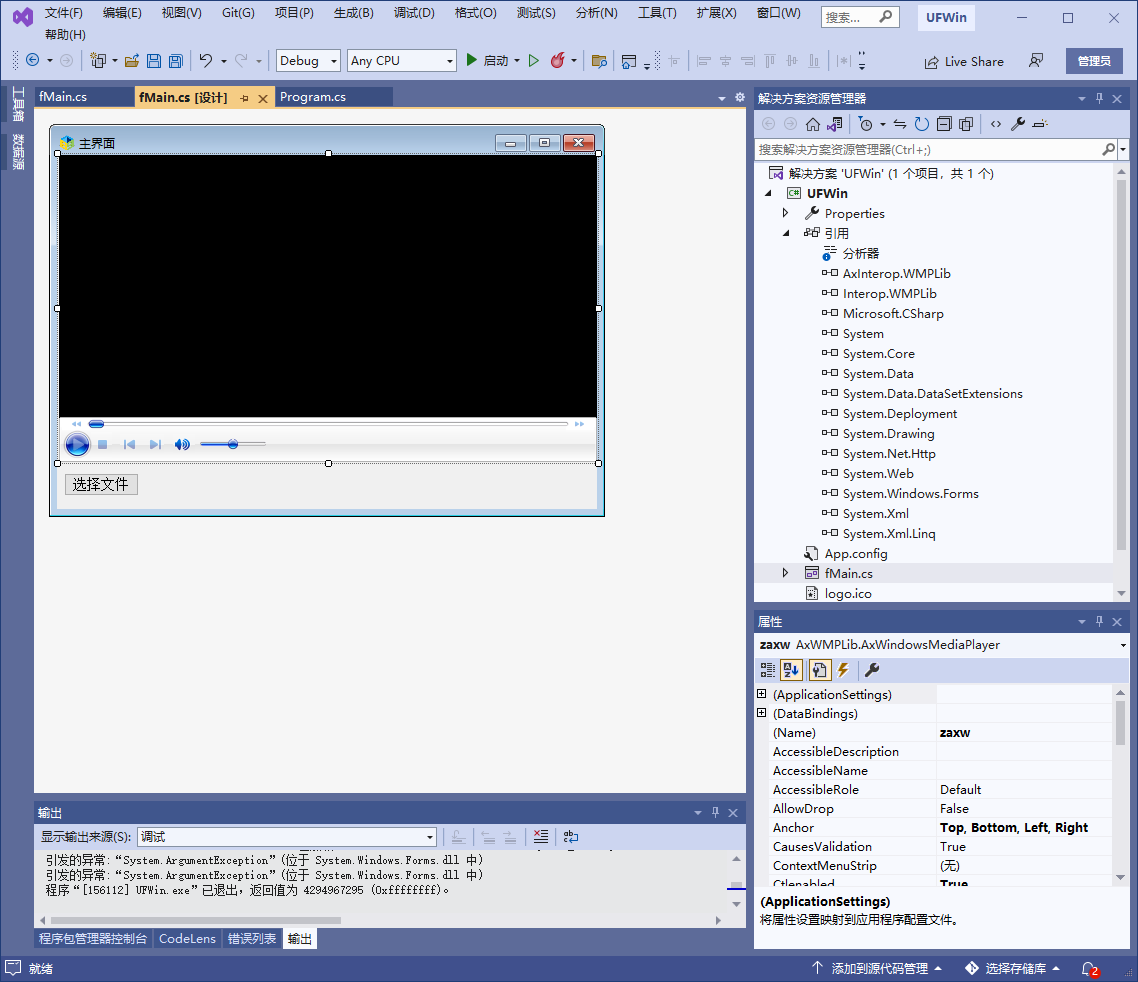Open notifications bell in status bar
The width and height of the screenshot is (1138, 982).
click(1090, 969)
